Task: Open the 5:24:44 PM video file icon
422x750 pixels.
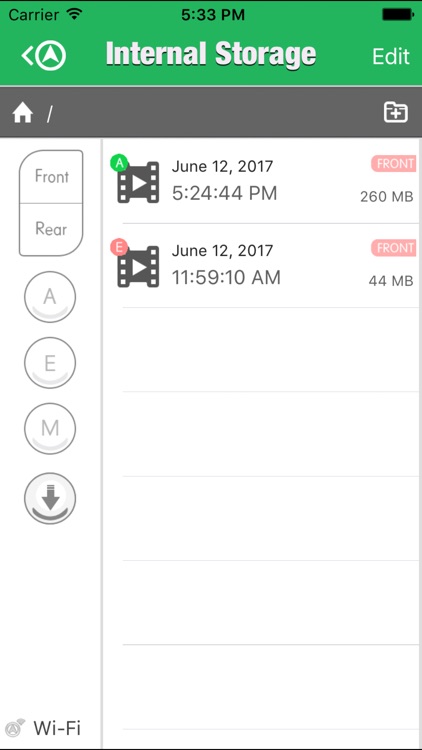Action: point(138,182)
